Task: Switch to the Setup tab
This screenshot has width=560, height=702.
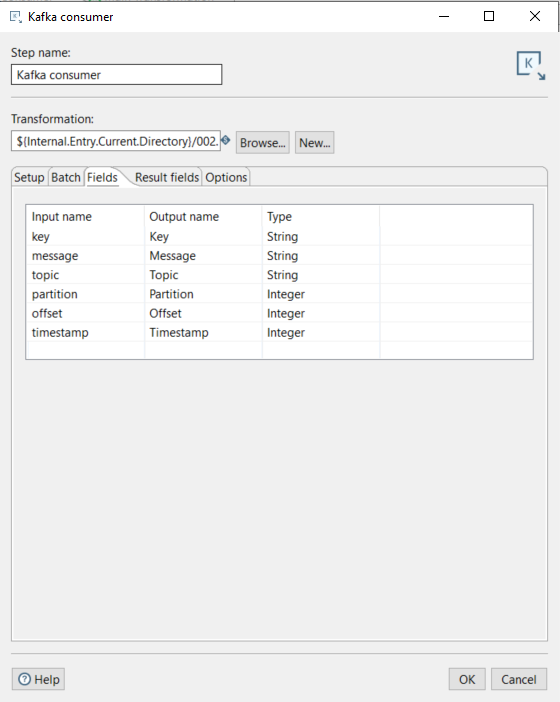Action: click(29, 177)
